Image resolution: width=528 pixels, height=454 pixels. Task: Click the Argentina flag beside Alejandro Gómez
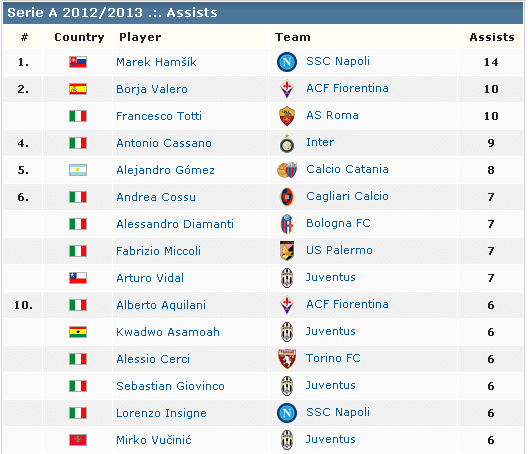coord(78,170)
